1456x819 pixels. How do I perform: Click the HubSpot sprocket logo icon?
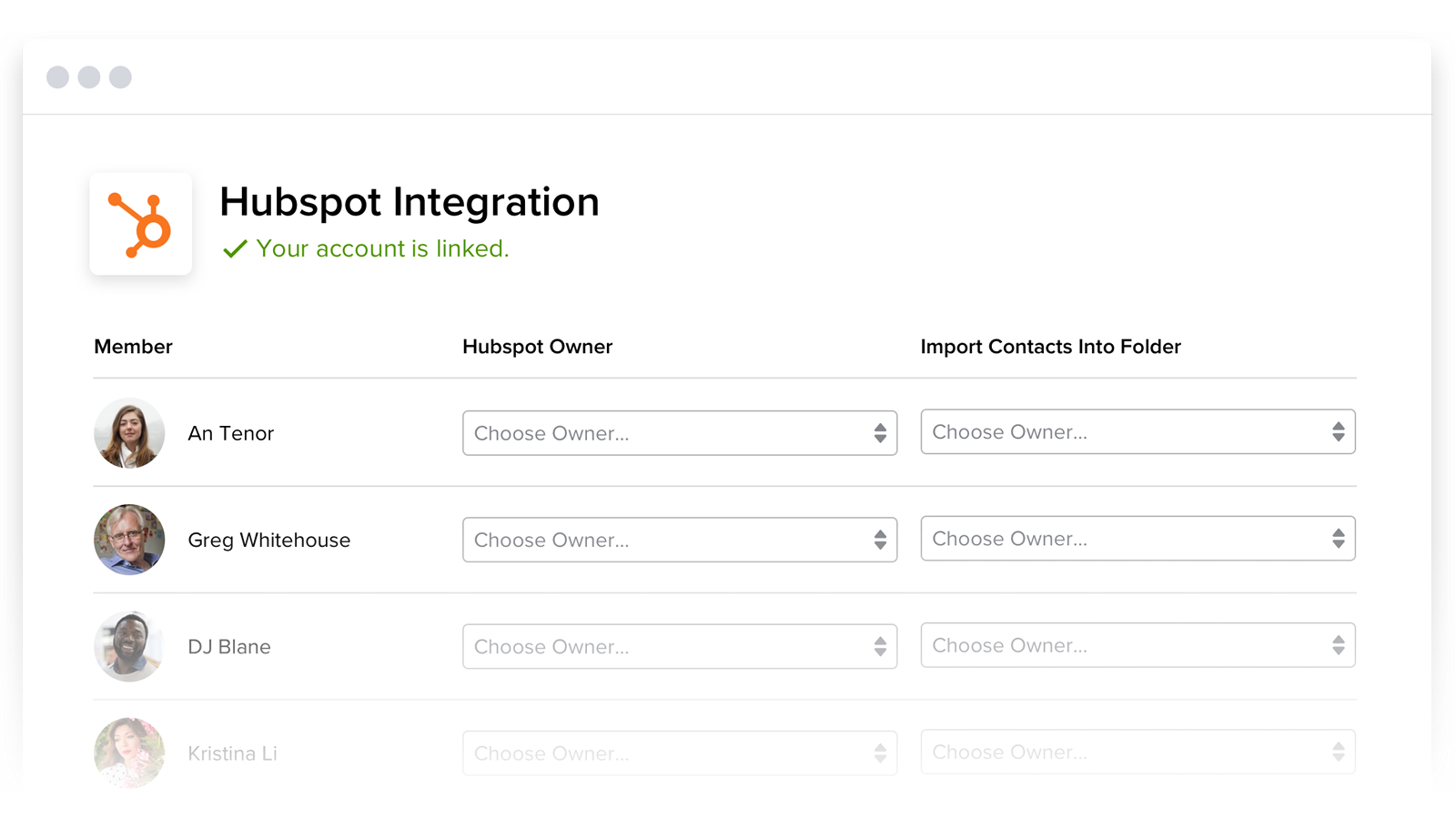[140, 223]
